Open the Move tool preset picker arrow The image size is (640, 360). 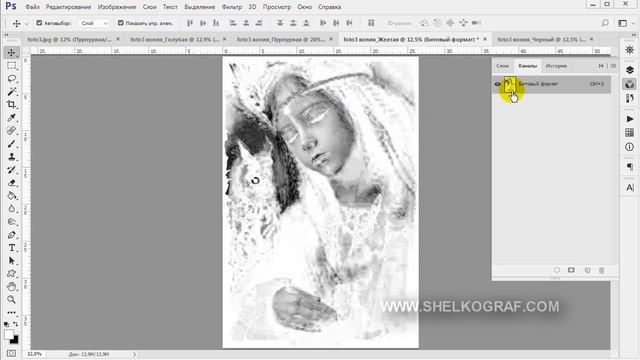(27, 24)
